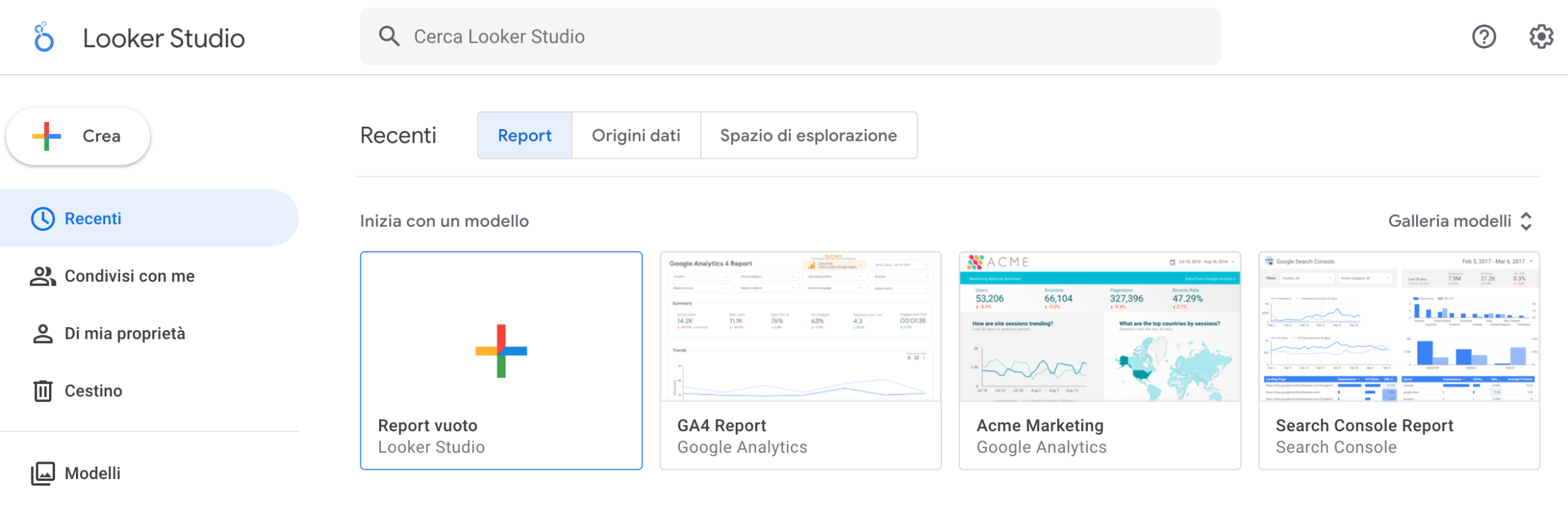Click the Looker Studio logo icon
The height and width of the screenshot is (506, 1568).
[43, 37]
